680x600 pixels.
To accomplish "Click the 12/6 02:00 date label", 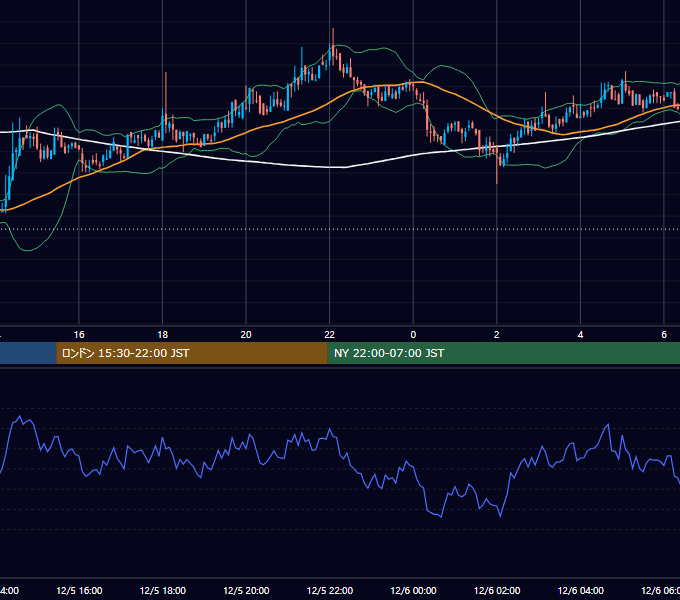I will click(x=497, y=591).
